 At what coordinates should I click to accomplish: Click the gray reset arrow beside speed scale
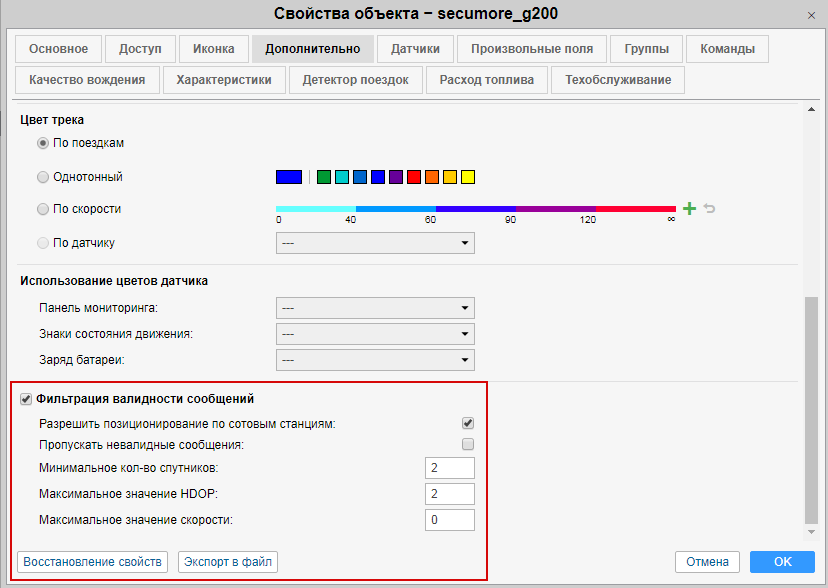(x=709, y=209)
